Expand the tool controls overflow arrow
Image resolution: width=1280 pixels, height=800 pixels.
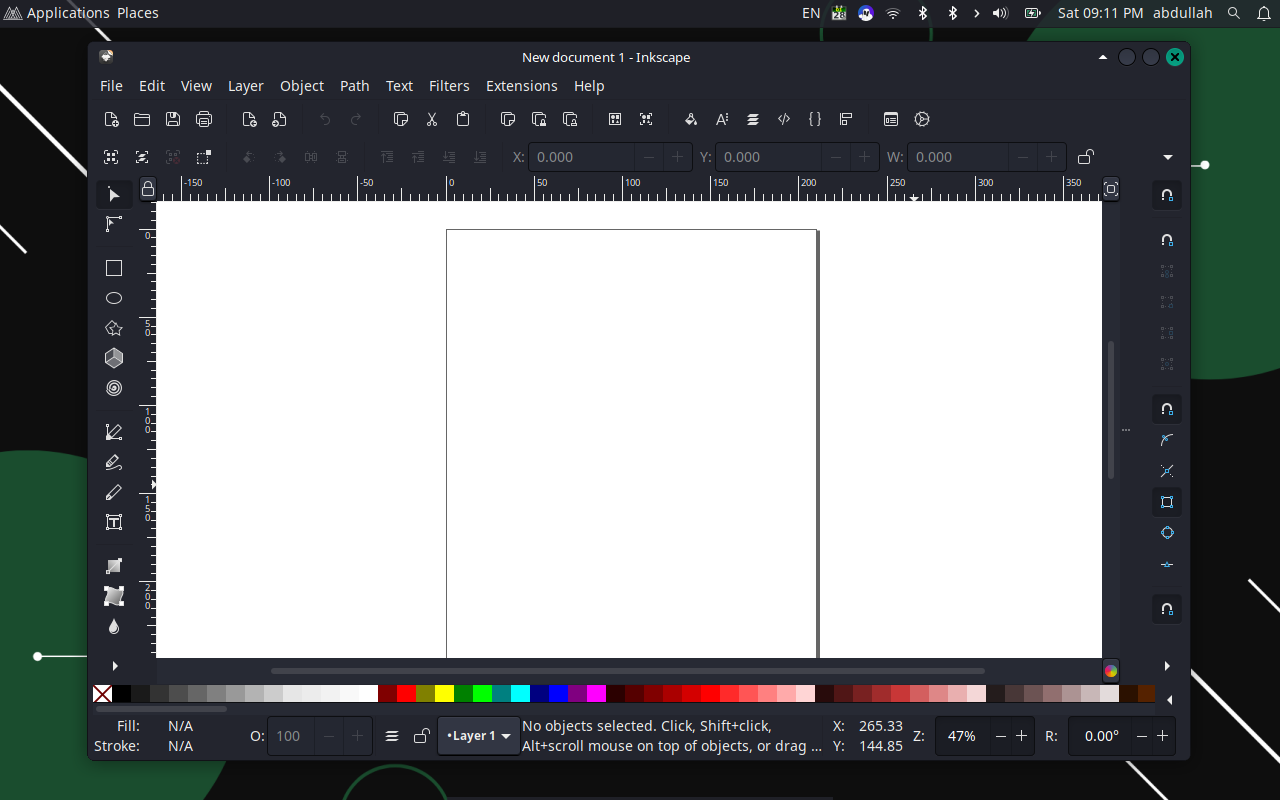coord(1167,157)
